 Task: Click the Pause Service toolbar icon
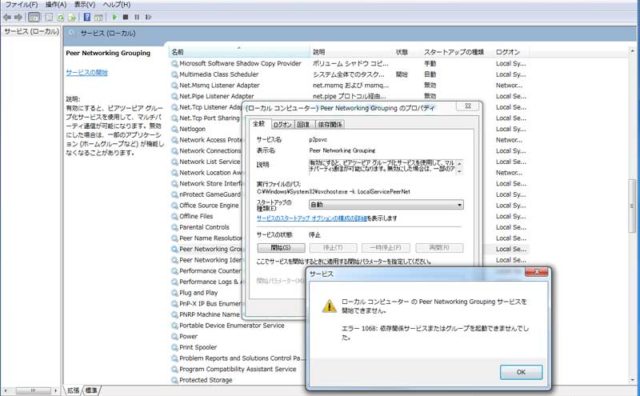(x=137, y=17)
